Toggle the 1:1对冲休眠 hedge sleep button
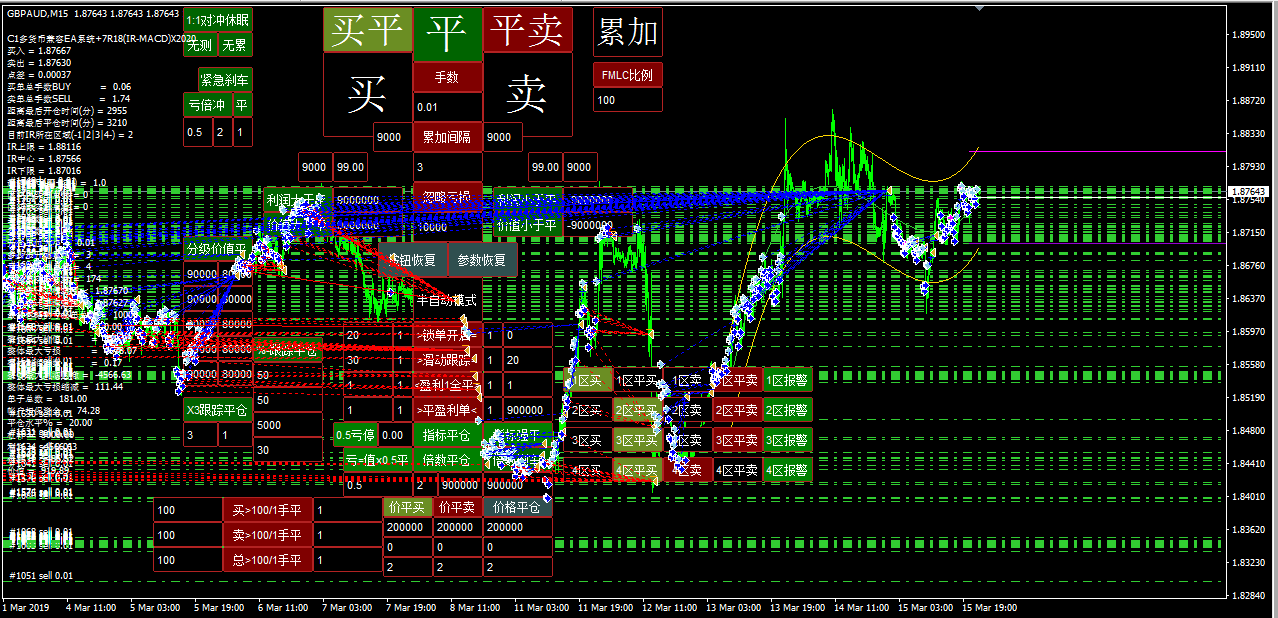1278x618 pixels. click(218, 19)
